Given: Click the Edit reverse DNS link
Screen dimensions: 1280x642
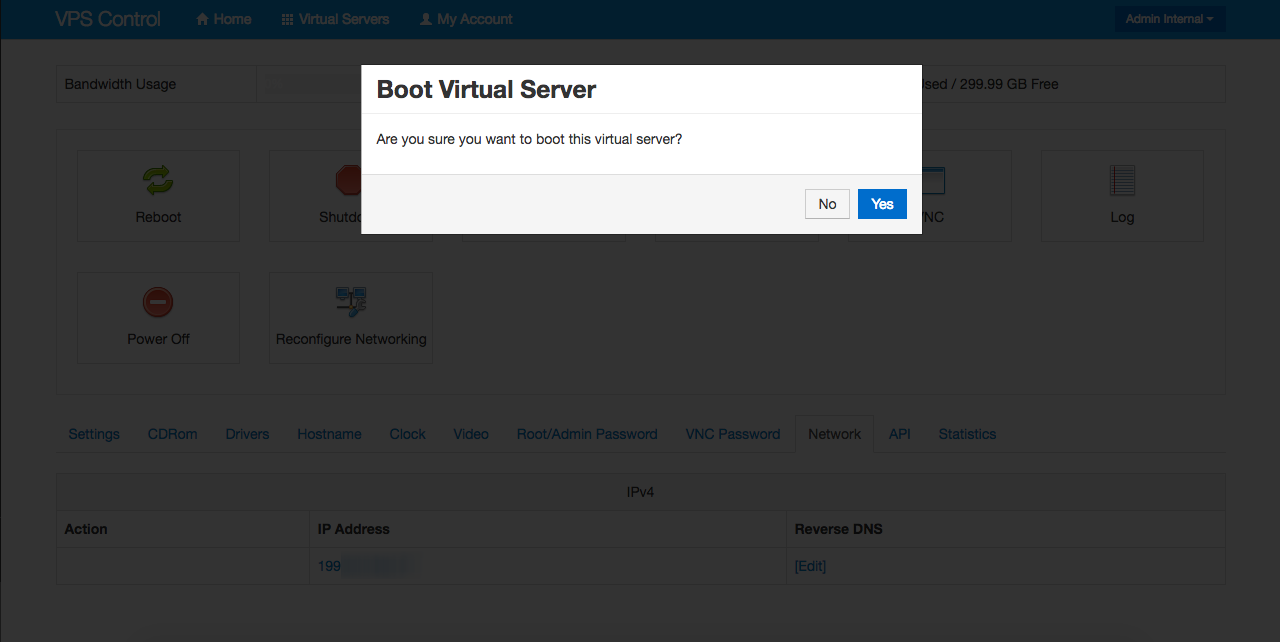Looking at the screenshot, I should pos(810,566).
